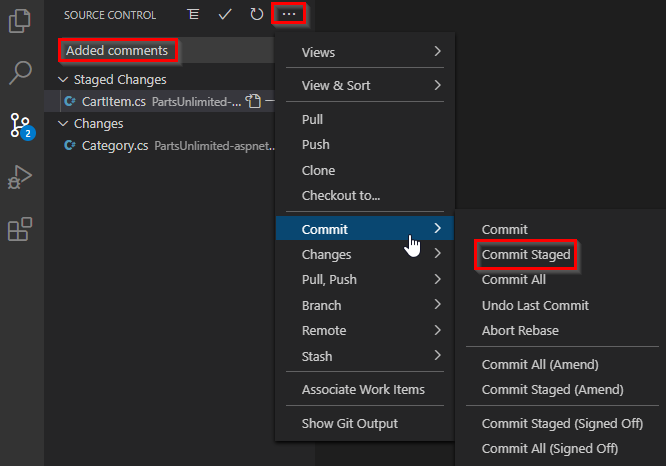Click the commit message input field

(x=160, y=51)
